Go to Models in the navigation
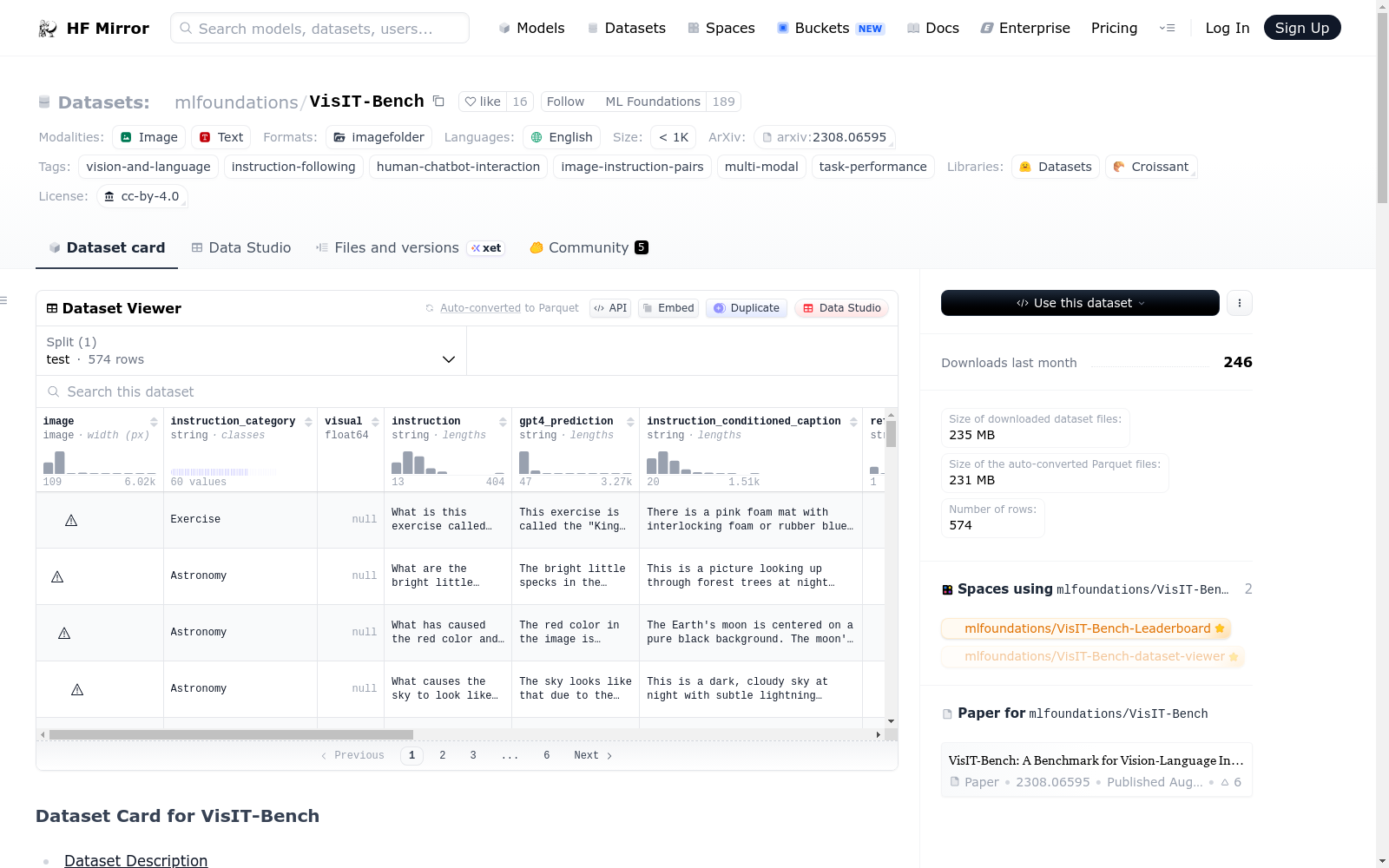Image resolution: width=1389 pixels, height=868 pixels. pos(531,28)
